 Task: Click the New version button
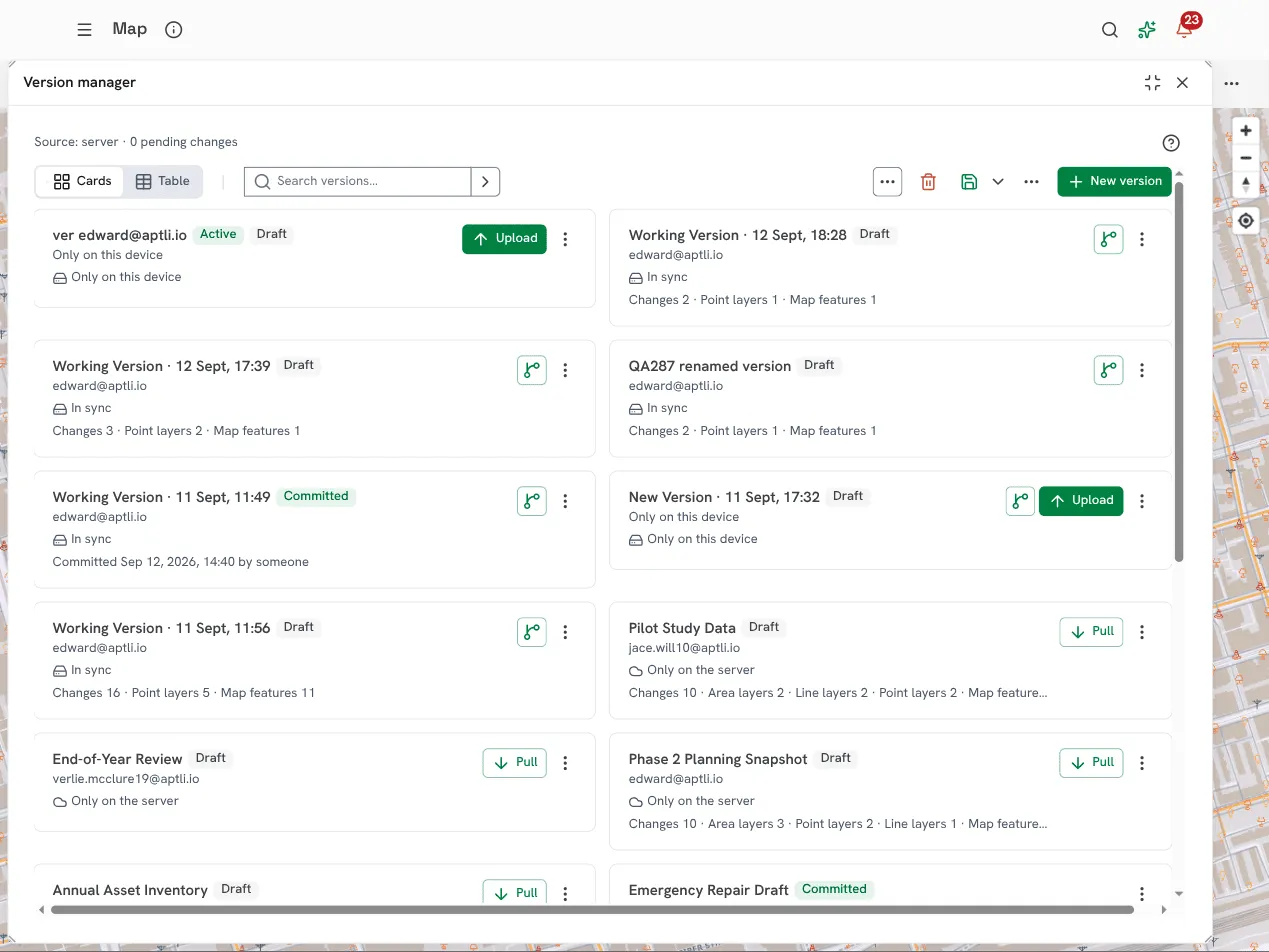(x=1114, y=181)
